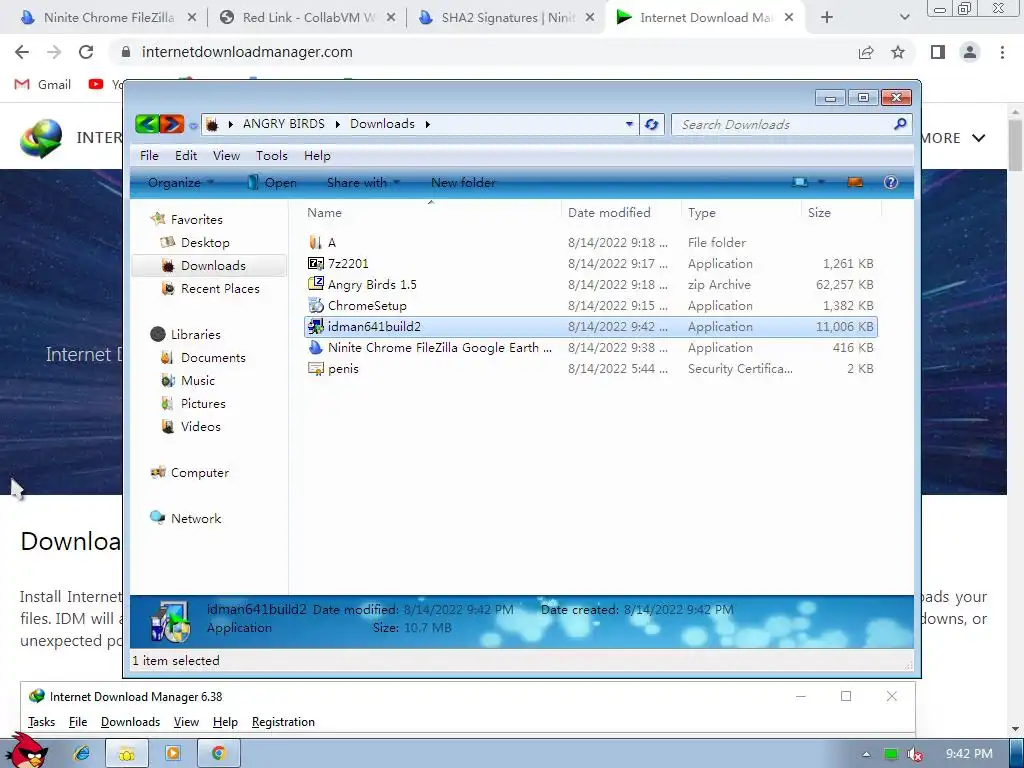
Task: Open IDM Tasks menu
Action: [x=41, y=722]
